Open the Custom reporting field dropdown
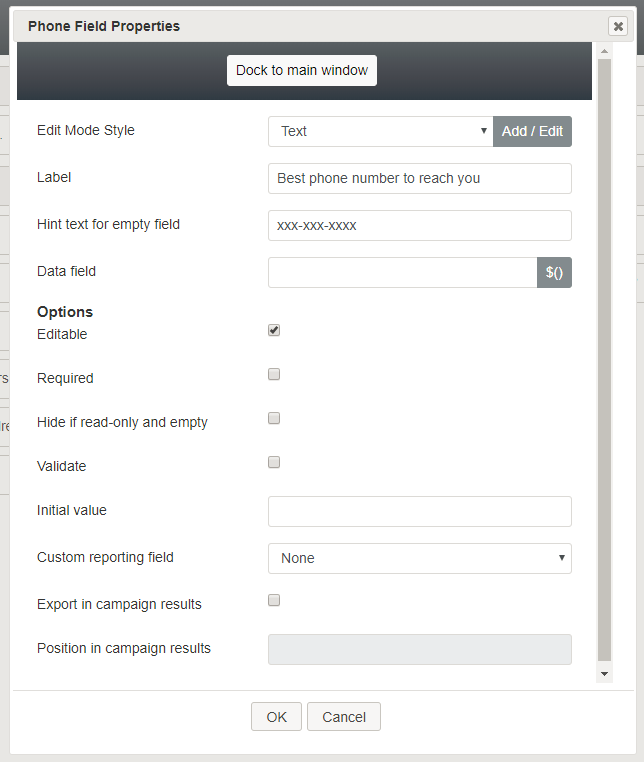The width and height of the screenshot is (644, 762). (420, 558)
